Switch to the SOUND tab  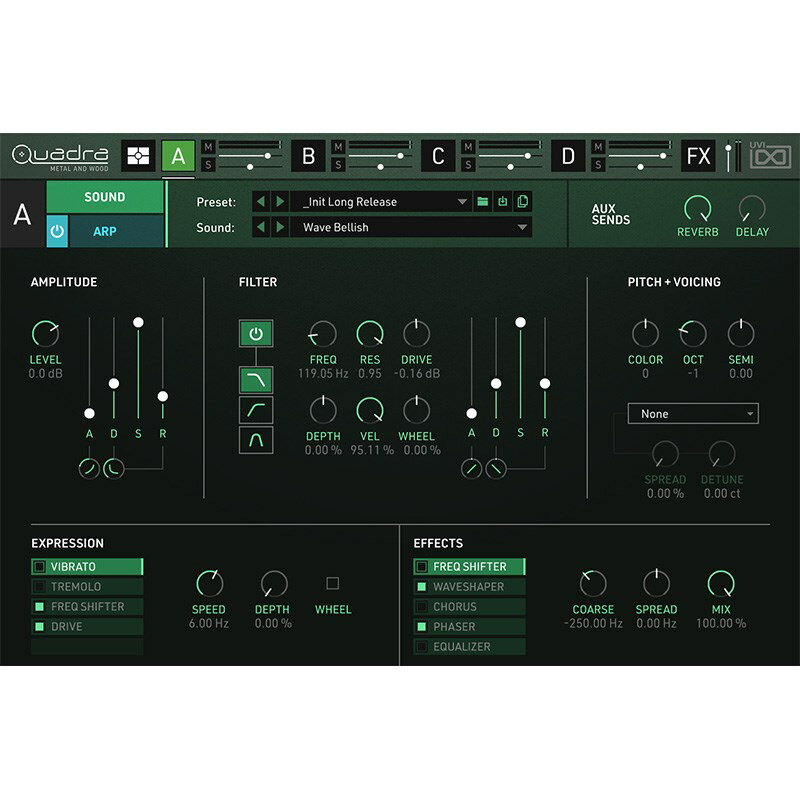click(x=105, y=197)
